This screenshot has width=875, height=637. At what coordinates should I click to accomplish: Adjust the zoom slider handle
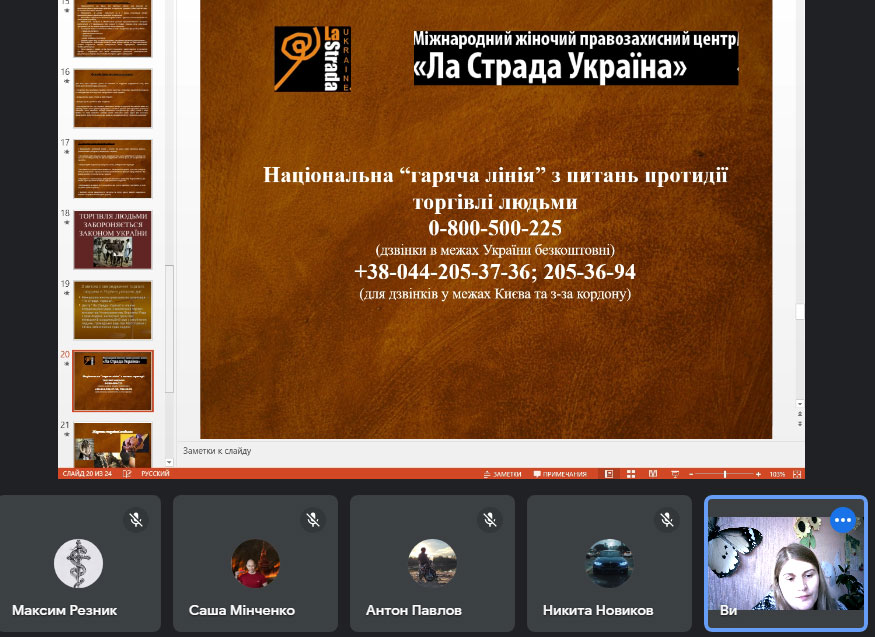(725, 474)
